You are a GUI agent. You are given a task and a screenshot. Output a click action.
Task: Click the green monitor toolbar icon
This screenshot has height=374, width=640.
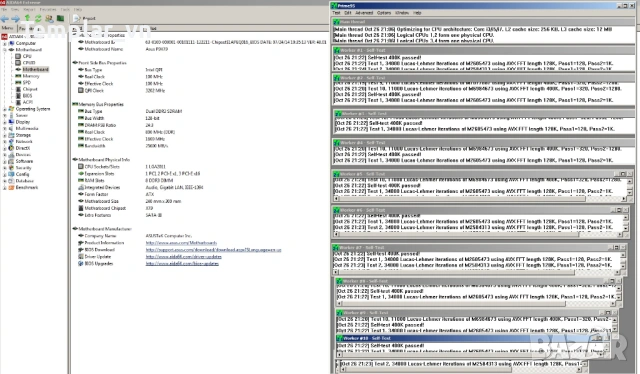tap(60, 18)
